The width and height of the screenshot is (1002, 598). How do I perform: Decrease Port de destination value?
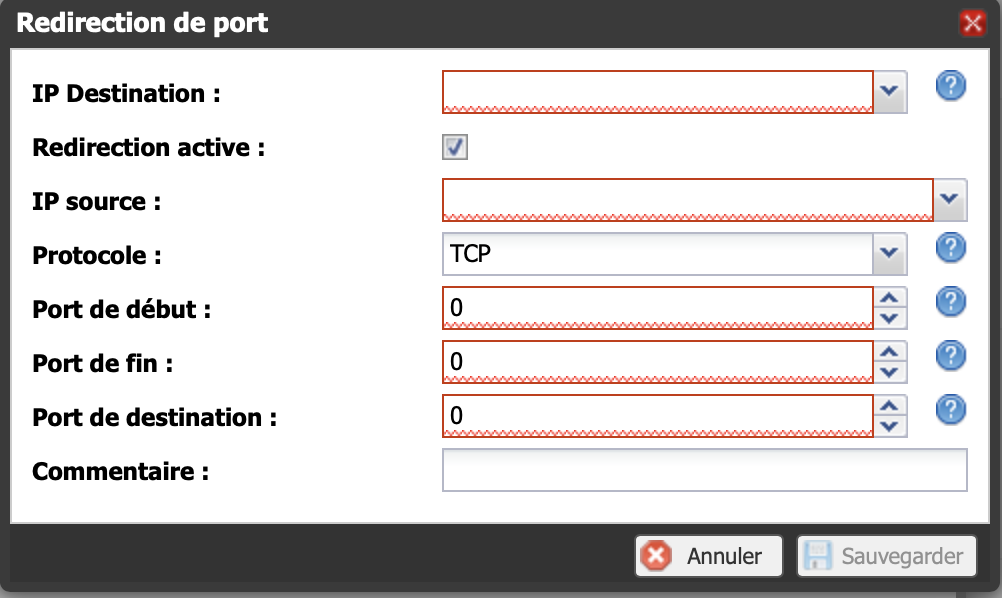click(x=890, y=426)
